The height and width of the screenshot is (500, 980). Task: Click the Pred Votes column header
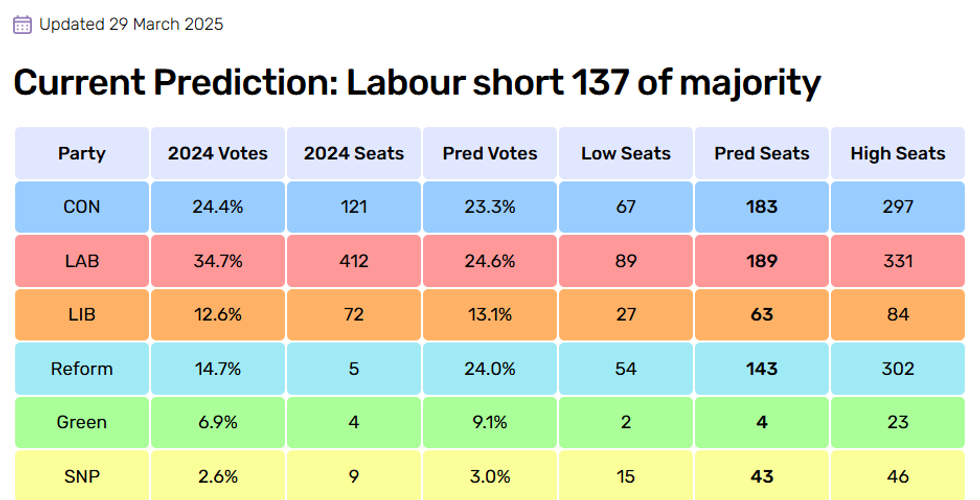pos(490,154)
